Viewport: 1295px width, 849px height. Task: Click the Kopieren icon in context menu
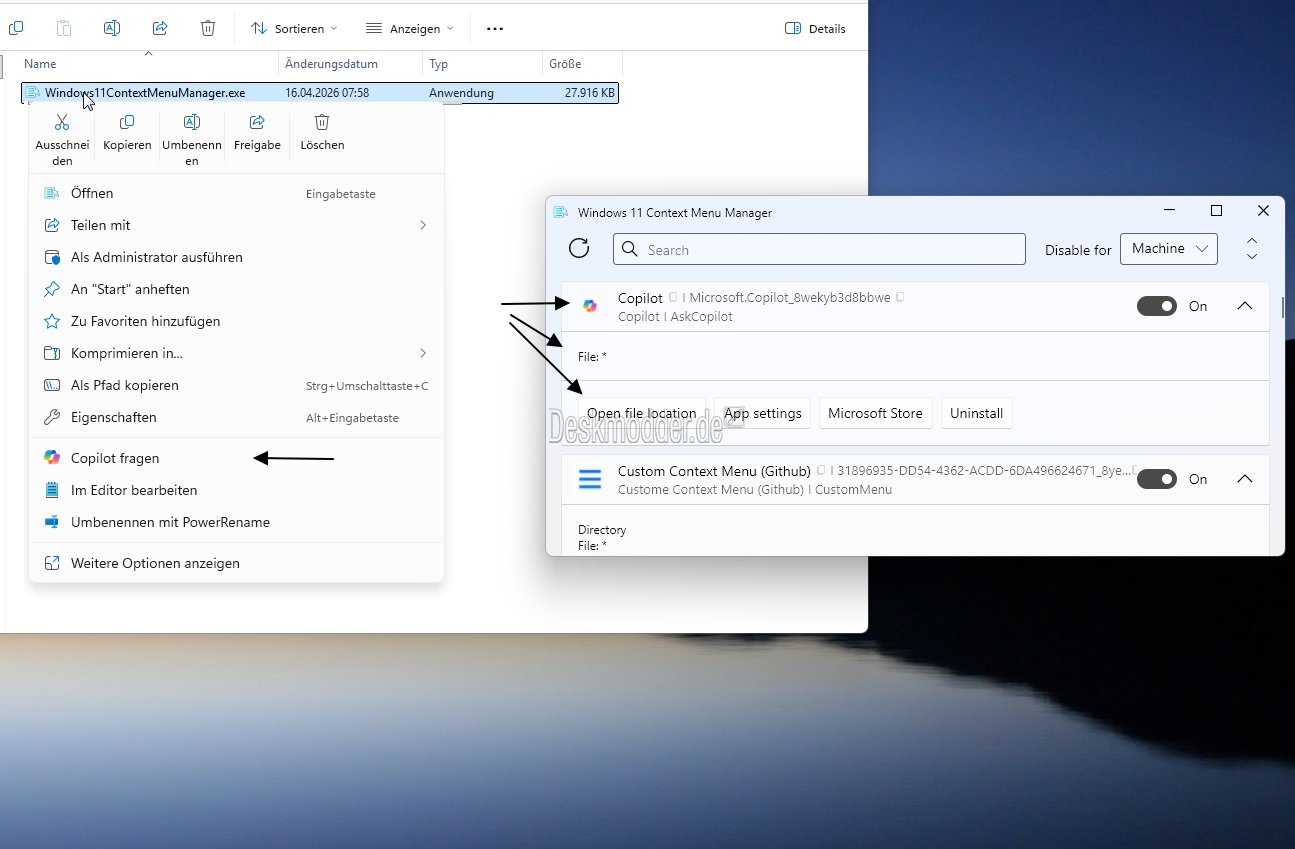tap(127, 123)
